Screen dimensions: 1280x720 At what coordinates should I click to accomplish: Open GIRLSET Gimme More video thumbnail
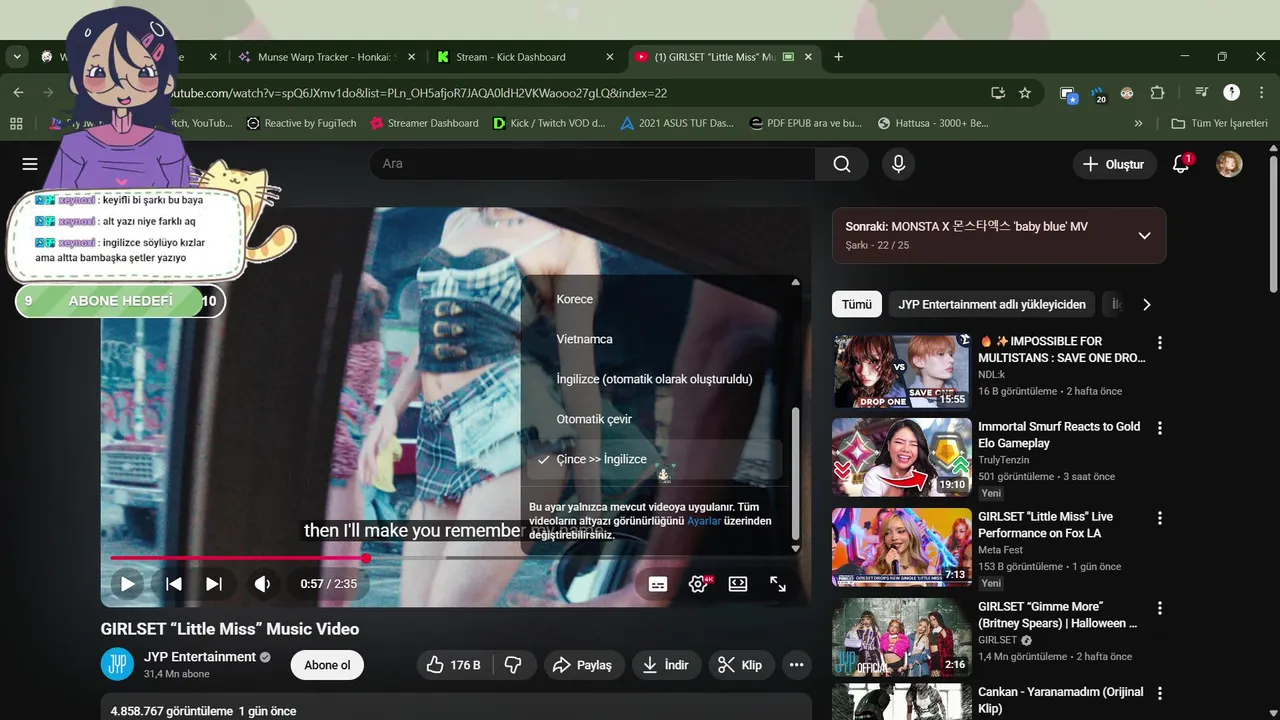(902, 637)
